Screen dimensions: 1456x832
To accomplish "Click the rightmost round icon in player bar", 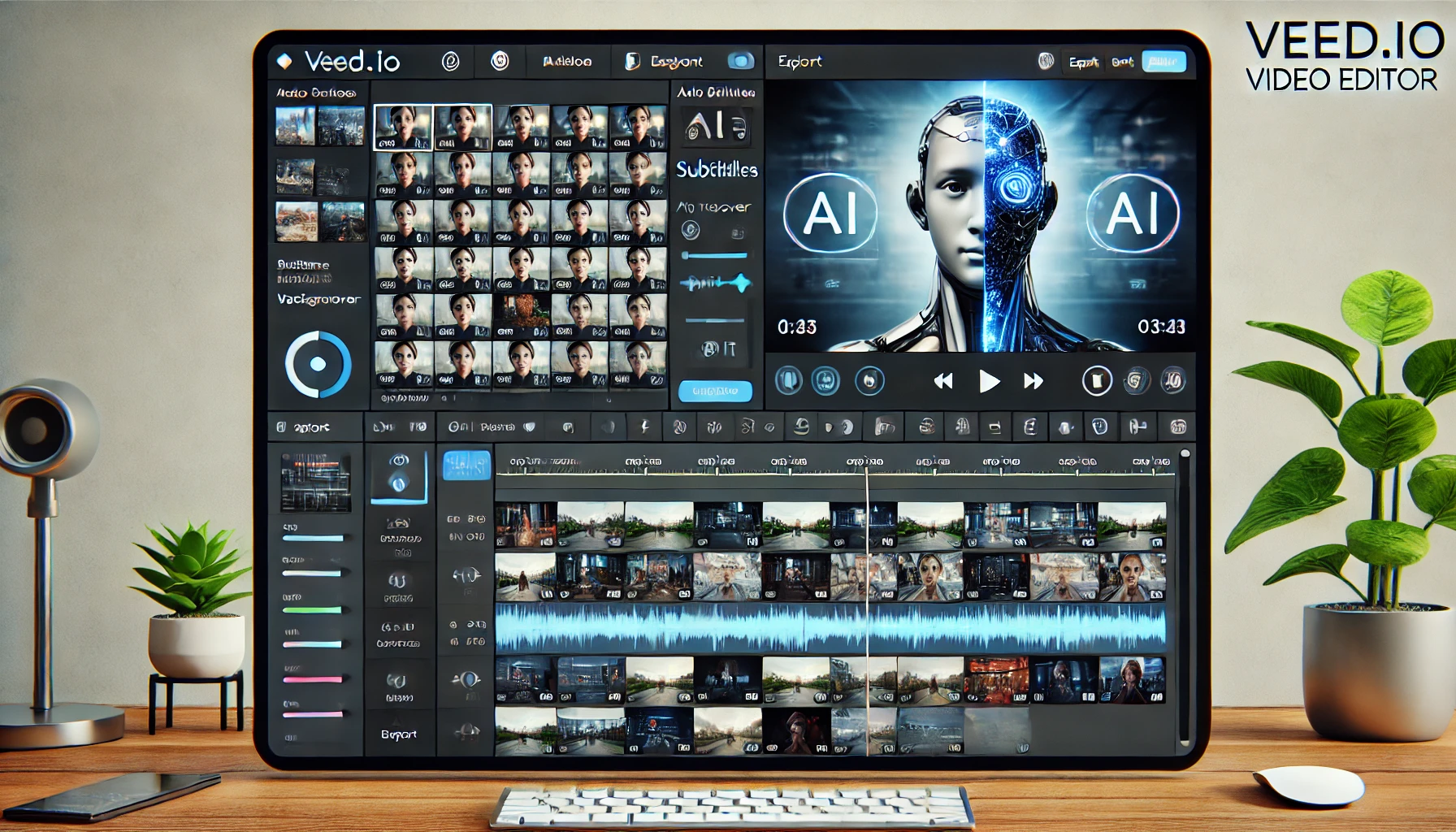I will coord(1172,379).
